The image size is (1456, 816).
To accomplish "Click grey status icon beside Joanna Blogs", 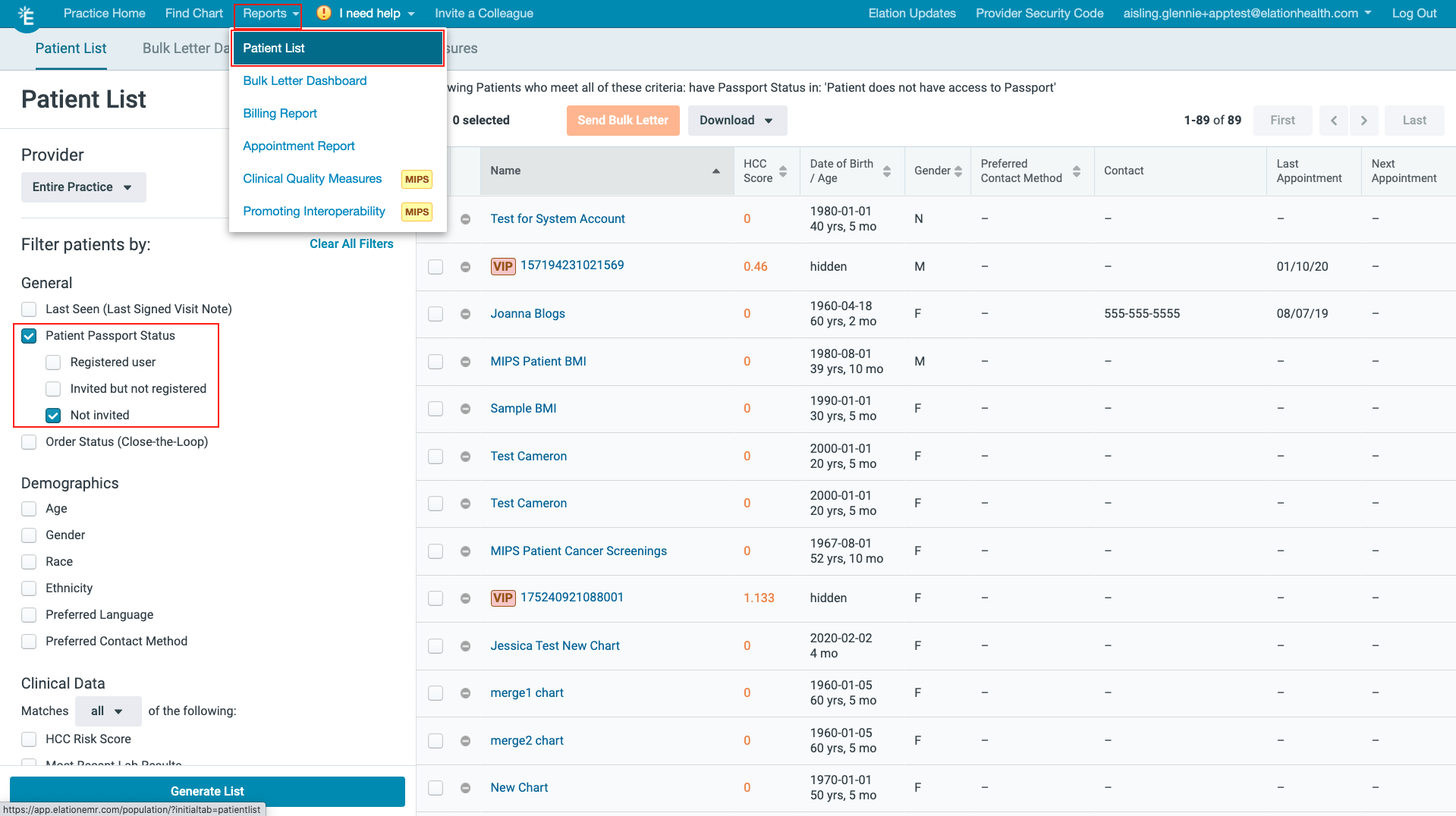I will point(465,314).
